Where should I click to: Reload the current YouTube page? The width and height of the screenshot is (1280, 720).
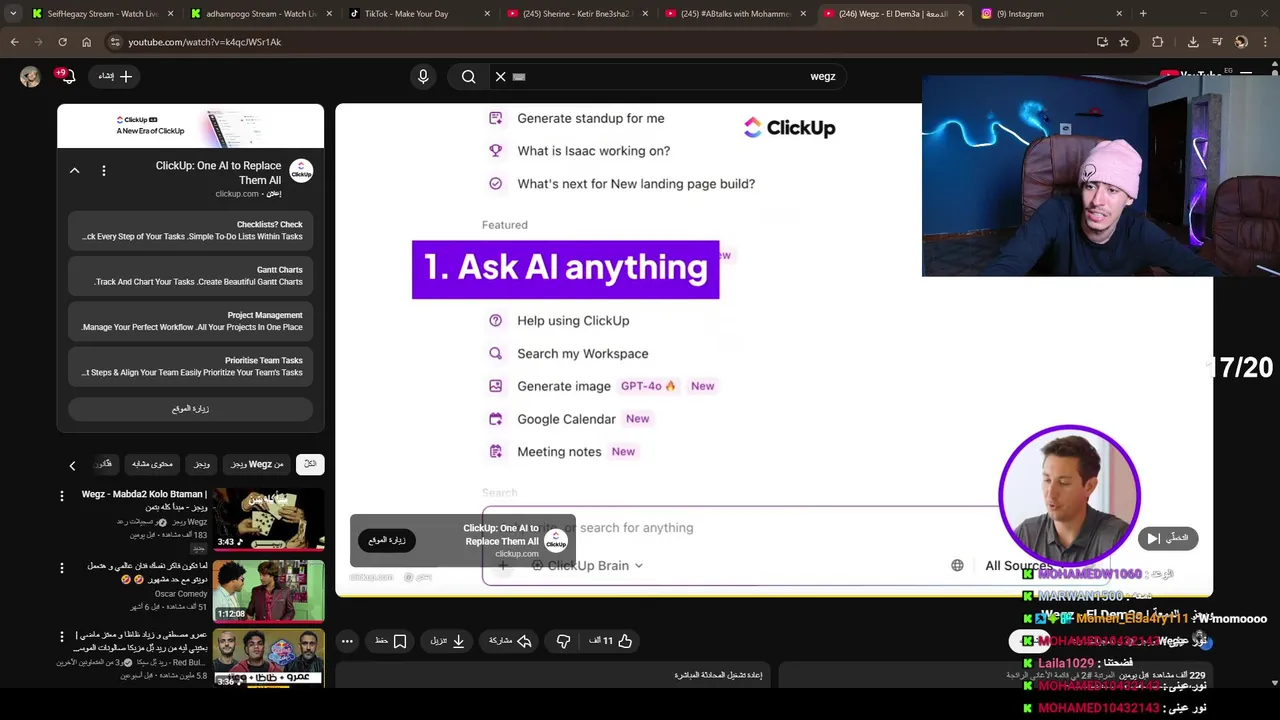[62, 42]
